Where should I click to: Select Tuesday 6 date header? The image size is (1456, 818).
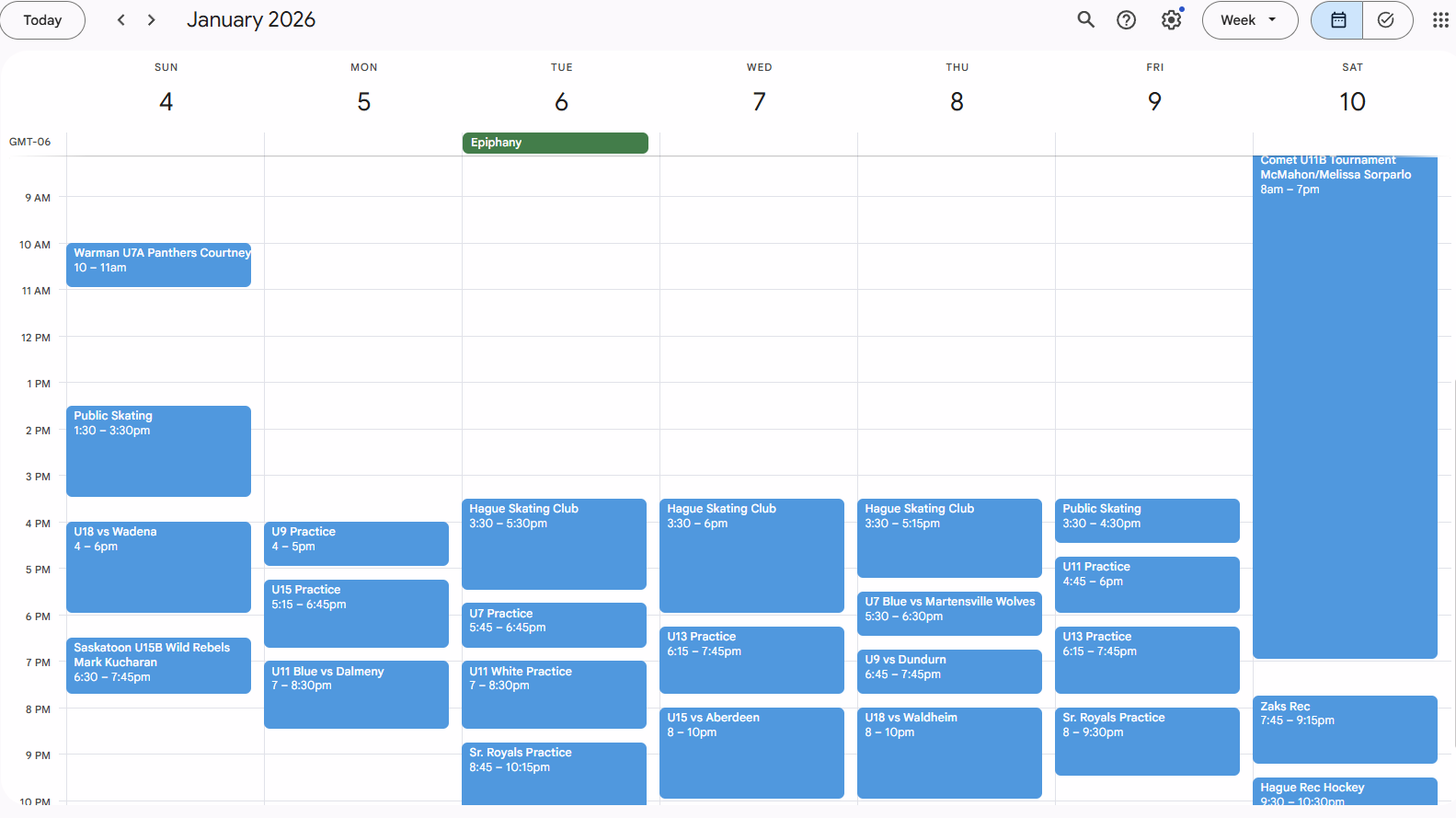561,101
